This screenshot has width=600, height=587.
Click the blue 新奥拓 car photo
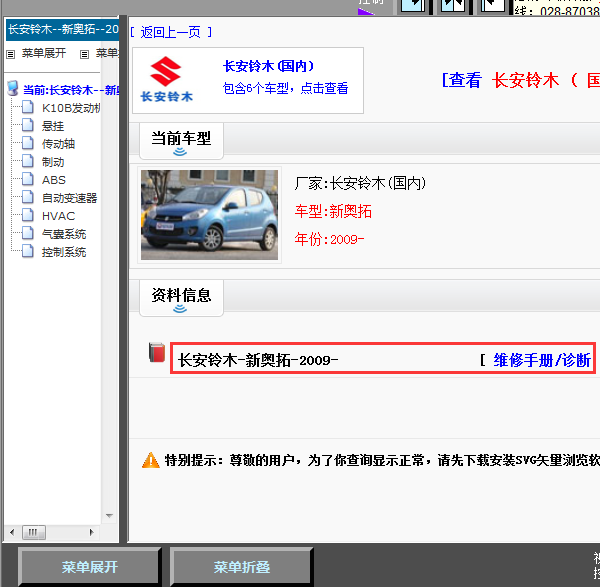pyautogui.click(x=209, y=215)
